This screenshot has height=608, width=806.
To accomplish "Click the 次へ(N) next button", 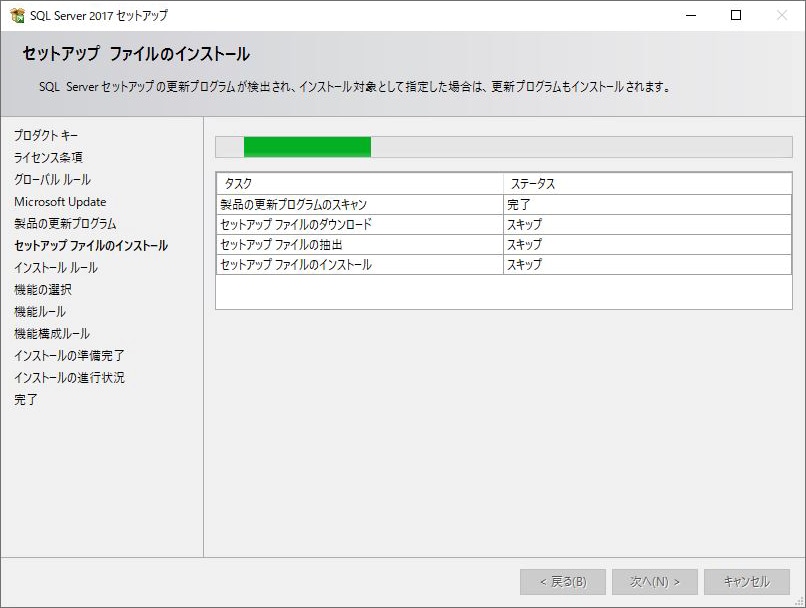I will (x=655, y=582).
